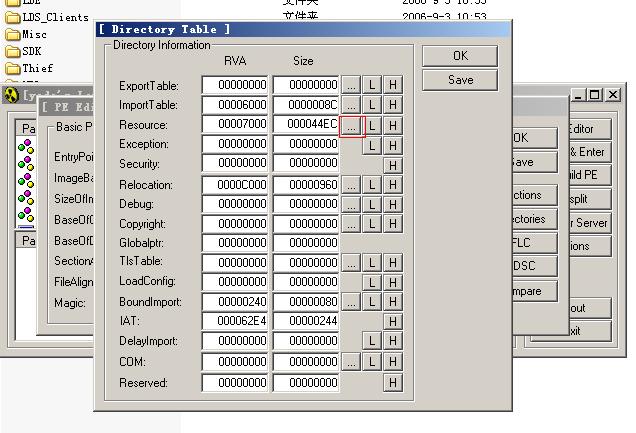Click the L button for Exception
The height and width of the screenshot is (433, 636).
tap(372, 146)
